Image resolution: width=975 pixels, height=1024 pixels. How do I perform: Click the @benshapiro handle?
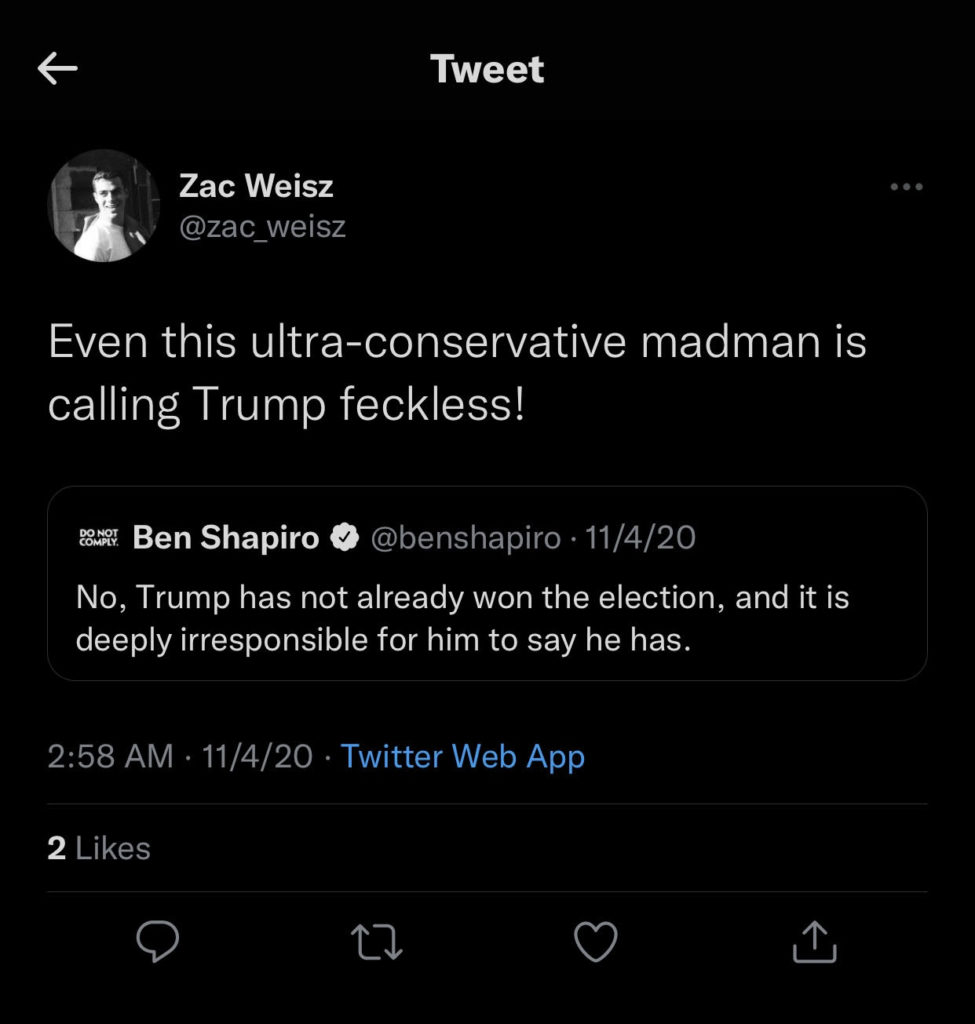pos(465,538)
